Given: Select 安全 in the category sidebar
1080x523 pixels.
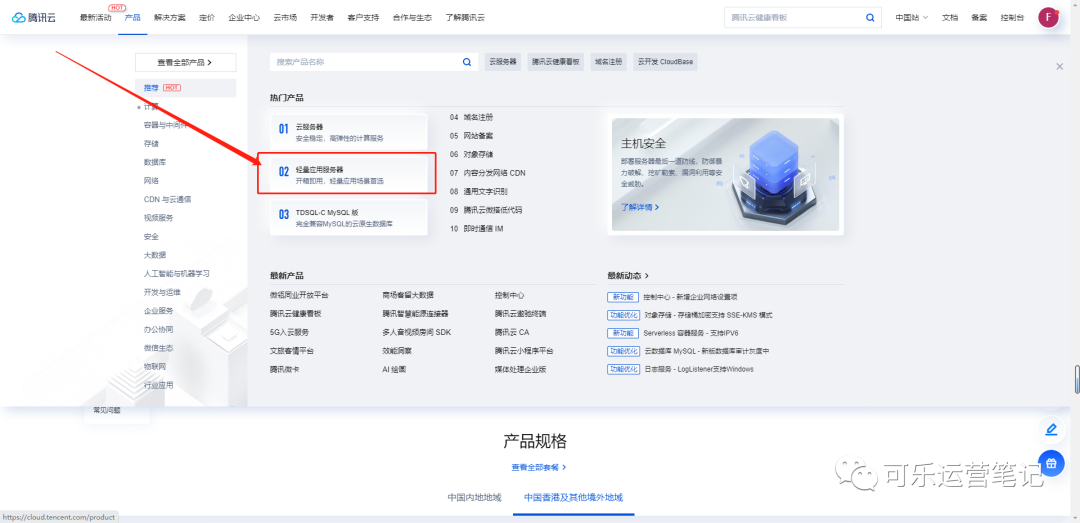Looking at the screenshot, I should pyautogui.click(x=151, y=236).
